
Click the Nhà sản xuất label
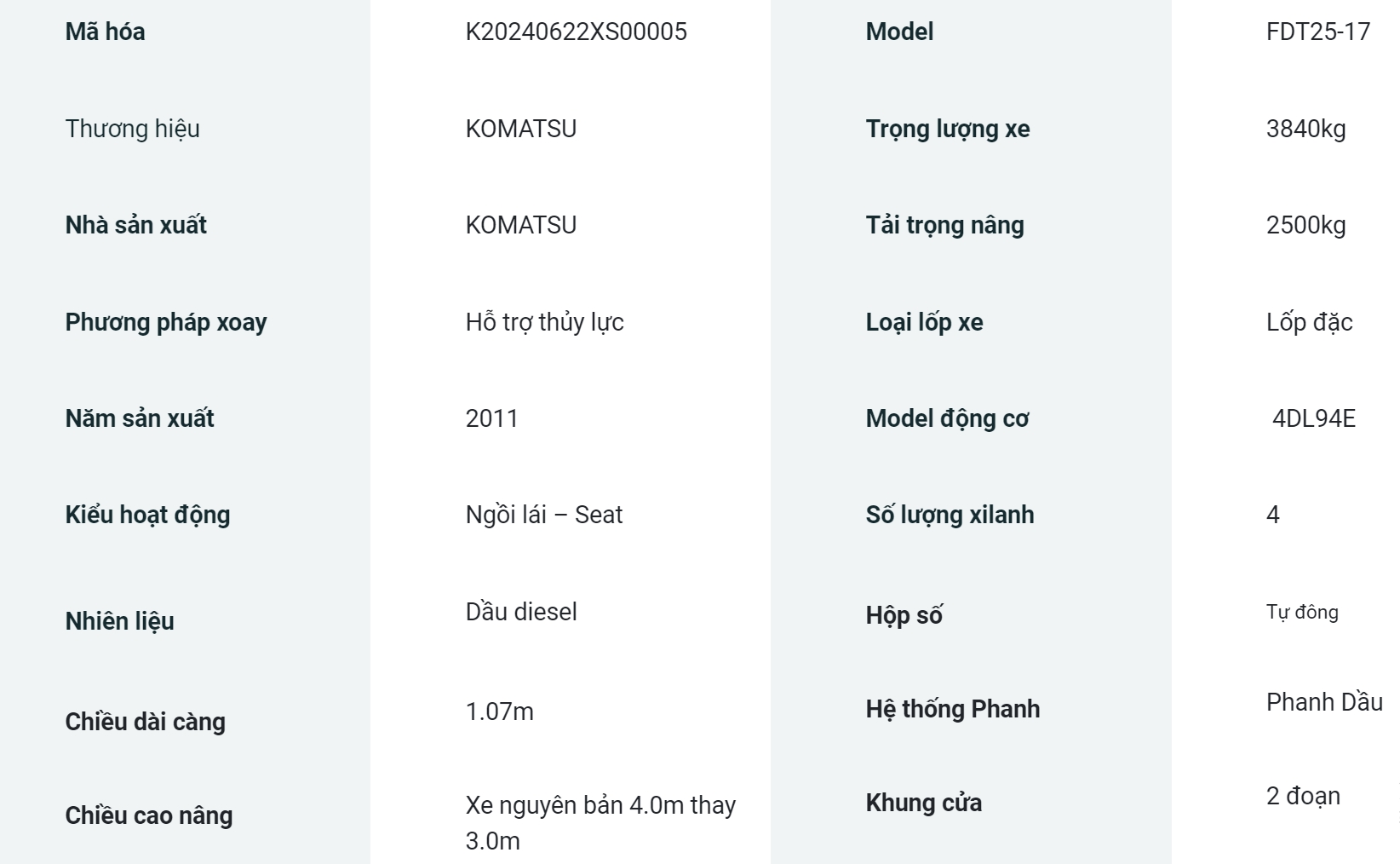(135, 225)
